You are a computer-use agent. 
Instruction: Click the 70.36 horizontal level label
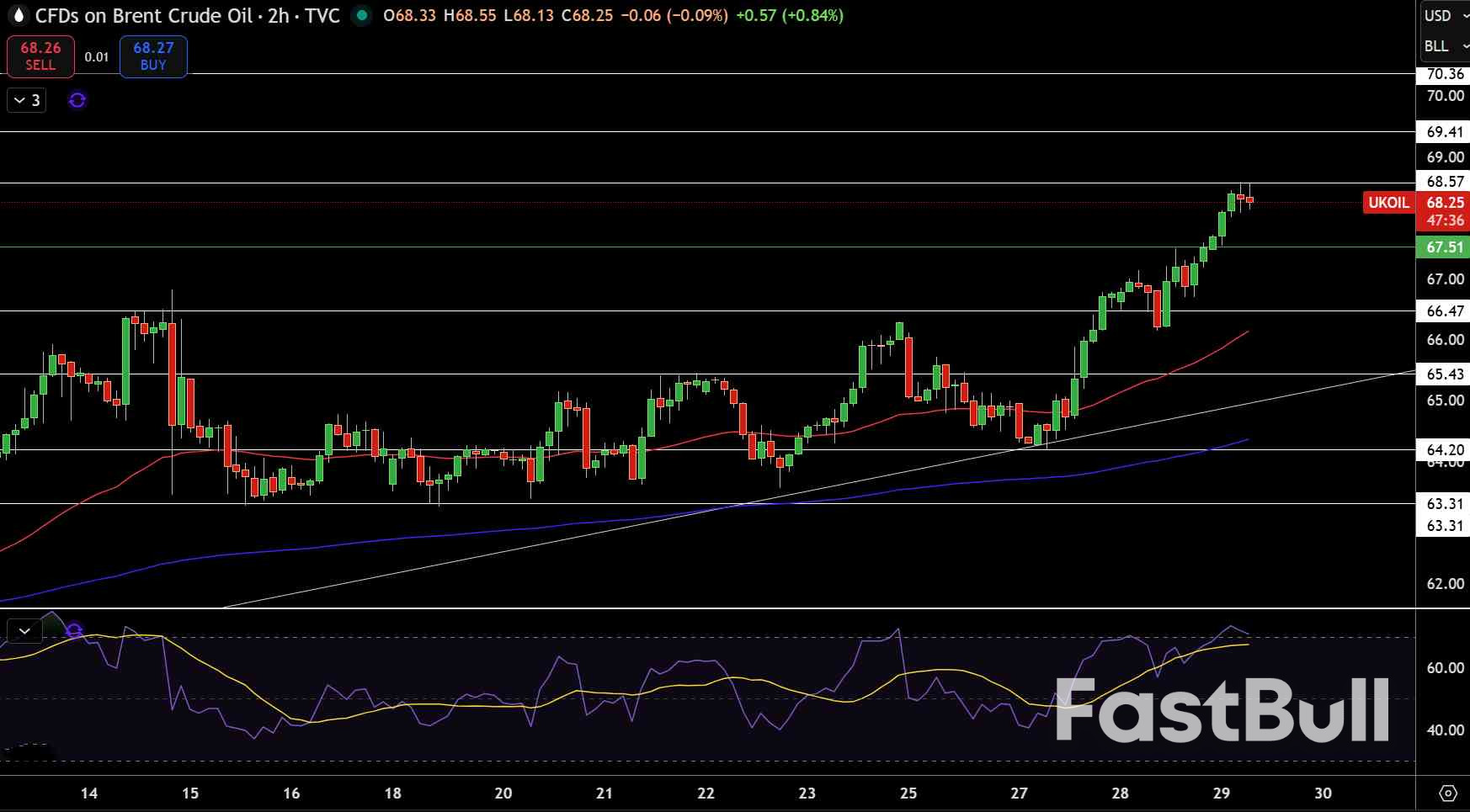coord(1444,74)
